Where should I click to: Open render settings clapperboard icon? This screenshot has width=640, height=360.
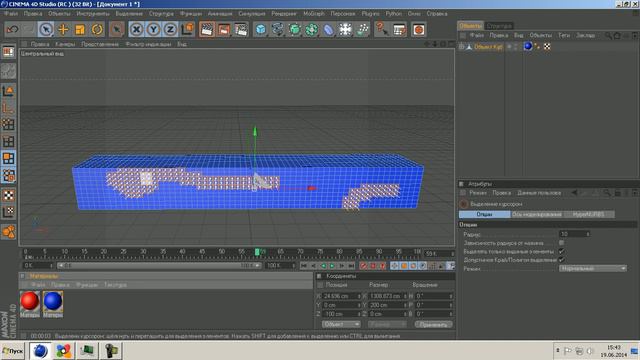pos(241,29)
